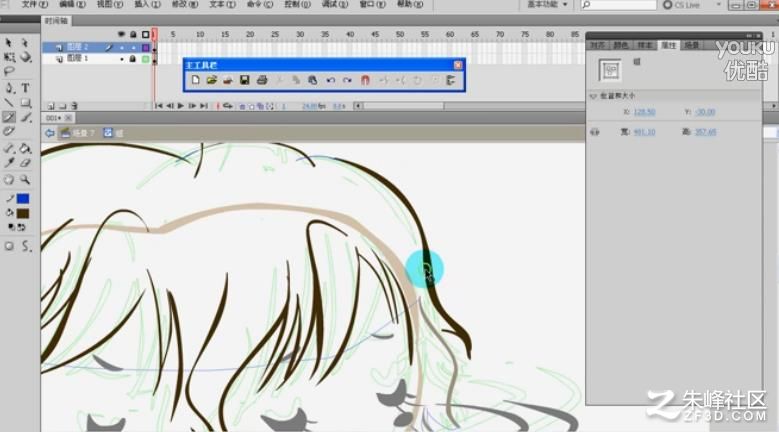
Task: Toggle show all layers as outlines header
Action: pyautogui.click(x=146, y=34)
